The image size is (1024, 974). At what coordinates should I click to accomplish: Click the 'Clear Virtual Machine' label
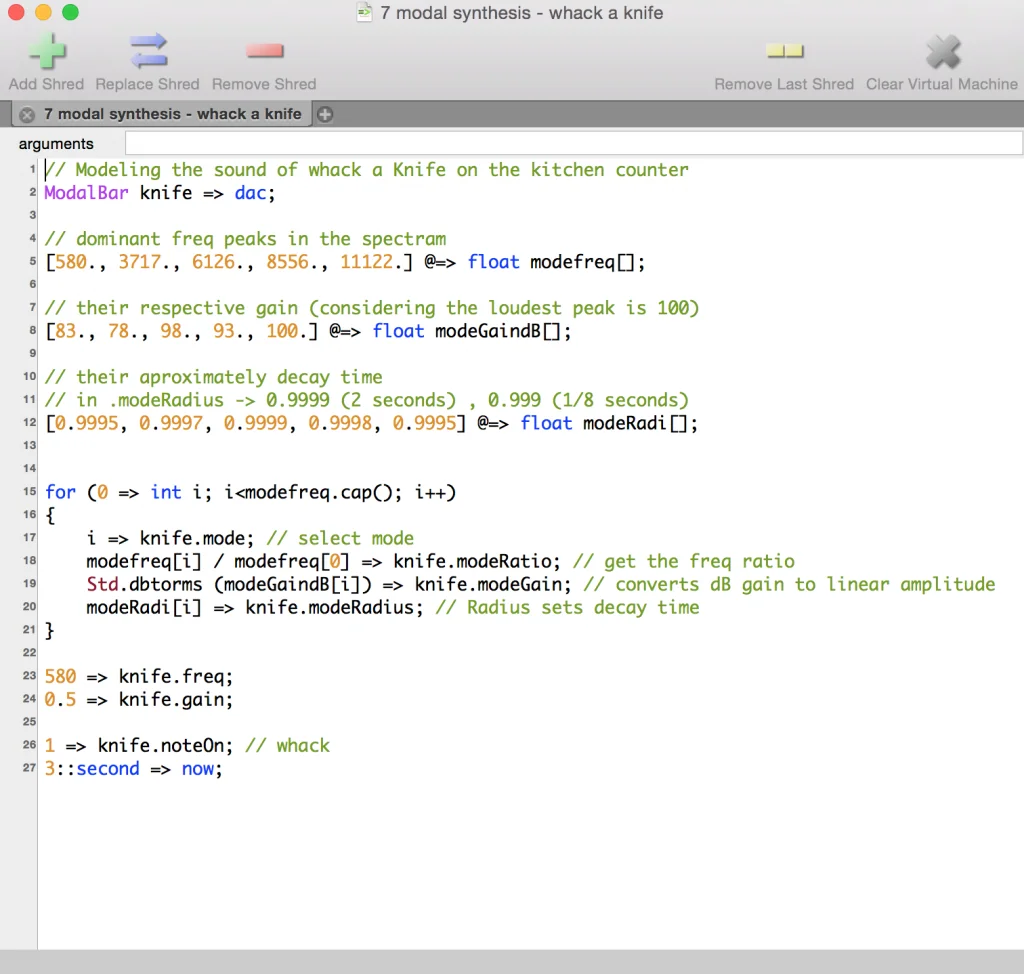942,84
